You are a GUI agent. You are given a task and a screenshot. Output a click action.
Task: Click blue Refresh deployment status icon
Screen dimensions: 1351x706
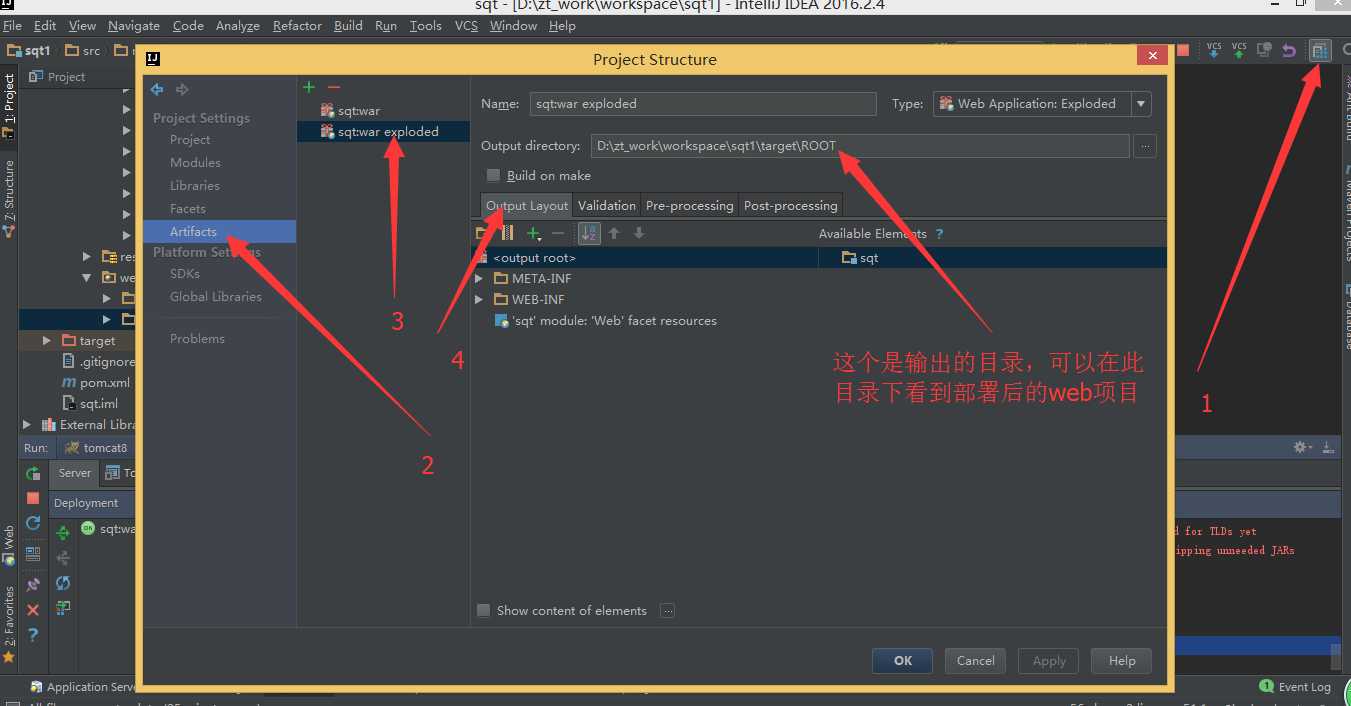click(63, 583)
